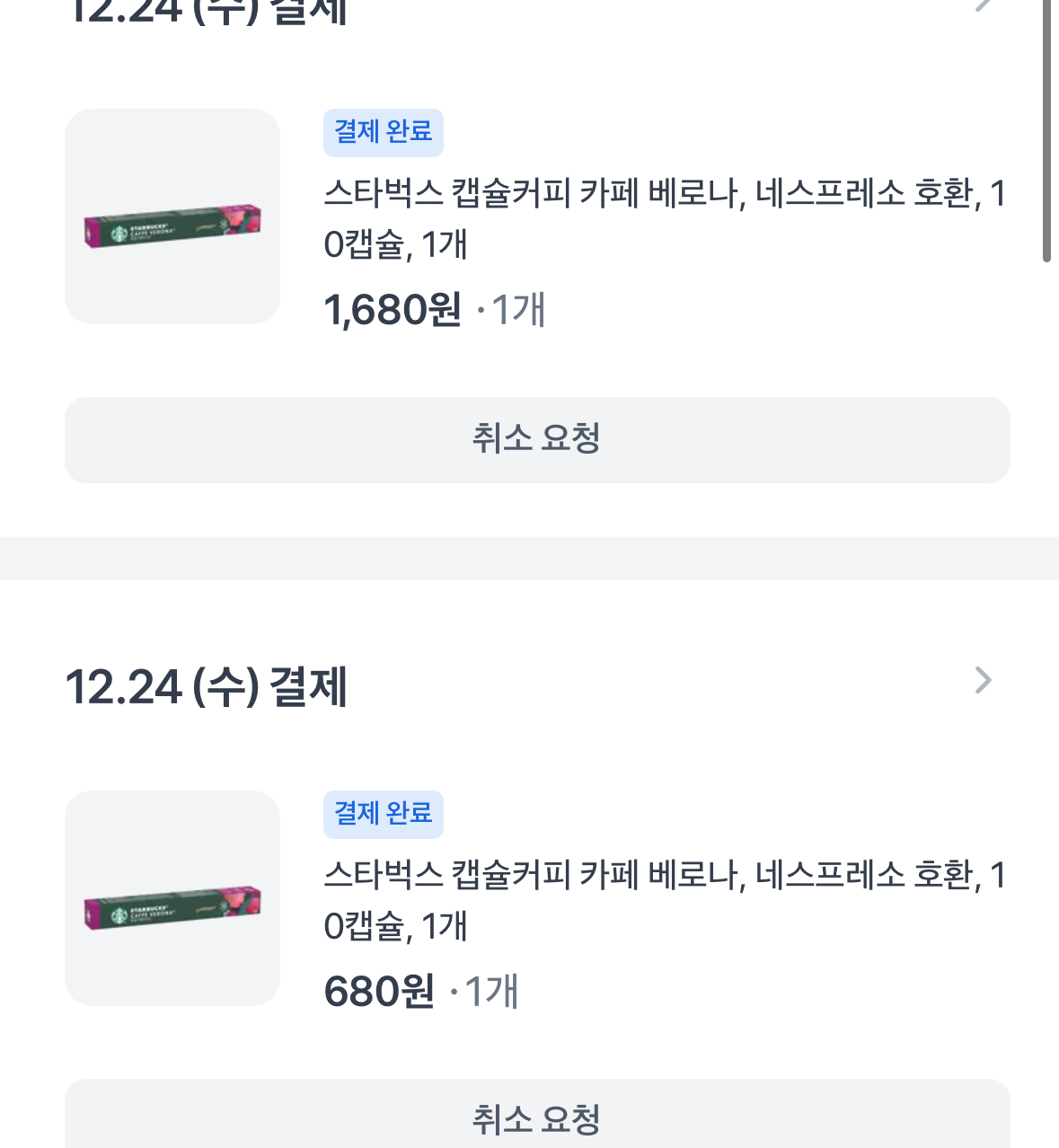1059x1148 pixels.
Task: Click the 1개 quantity next to 1,680원
Action: [518, 311]
